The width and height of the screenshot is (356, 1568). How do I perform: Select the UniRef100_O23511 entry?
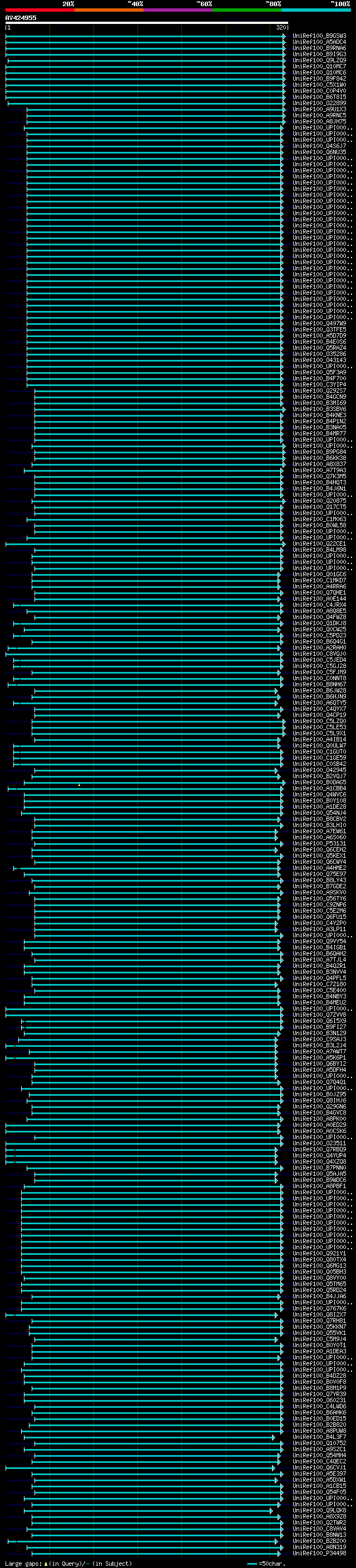coord(319,1143)
